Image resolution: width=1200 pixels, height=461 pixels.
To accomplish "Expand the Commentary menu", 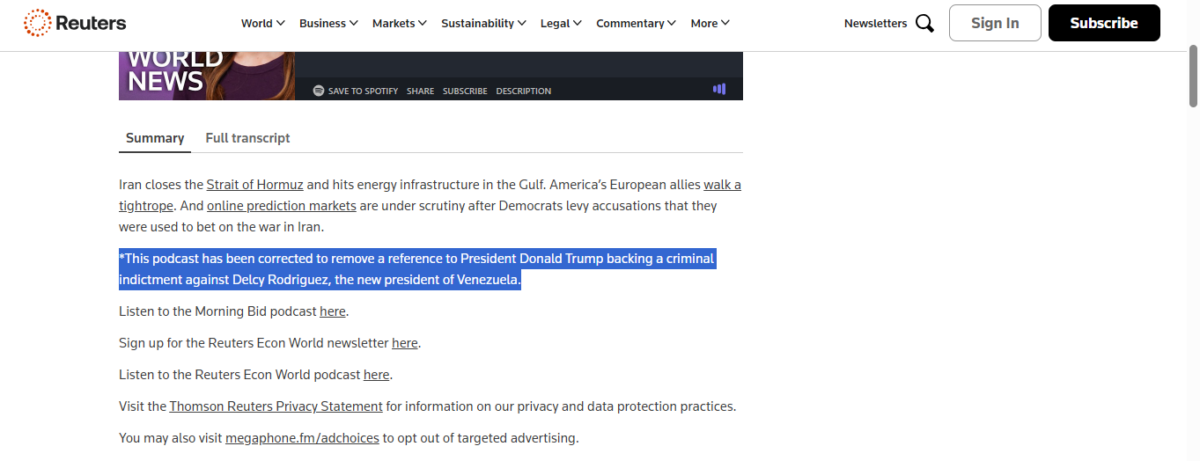I will pyautogui.click(x=636, y=23).
